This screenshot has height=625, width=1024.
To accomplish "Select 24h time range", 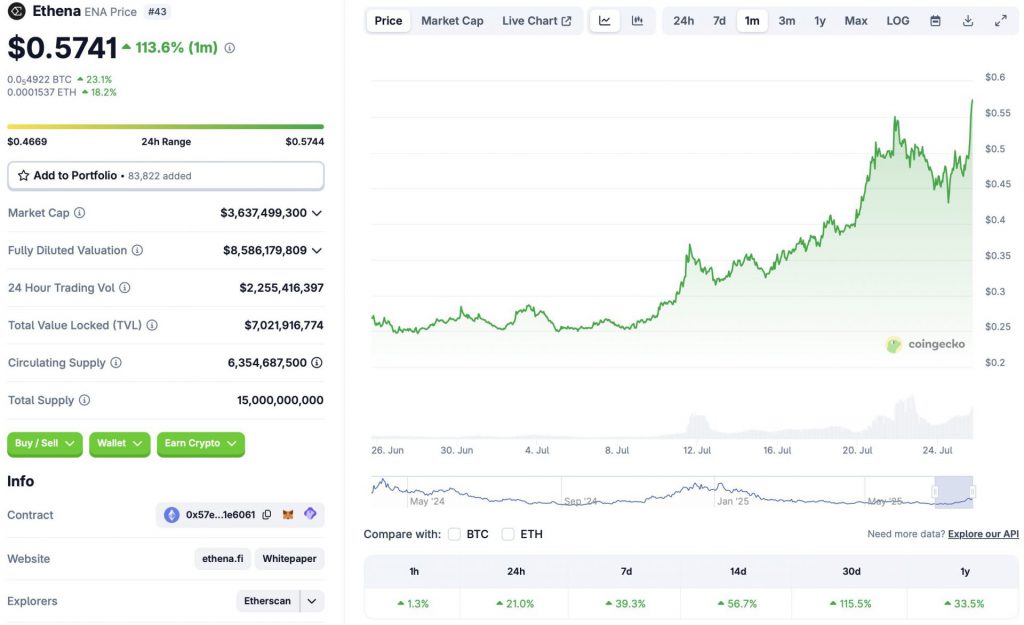I will click(684, 21).
